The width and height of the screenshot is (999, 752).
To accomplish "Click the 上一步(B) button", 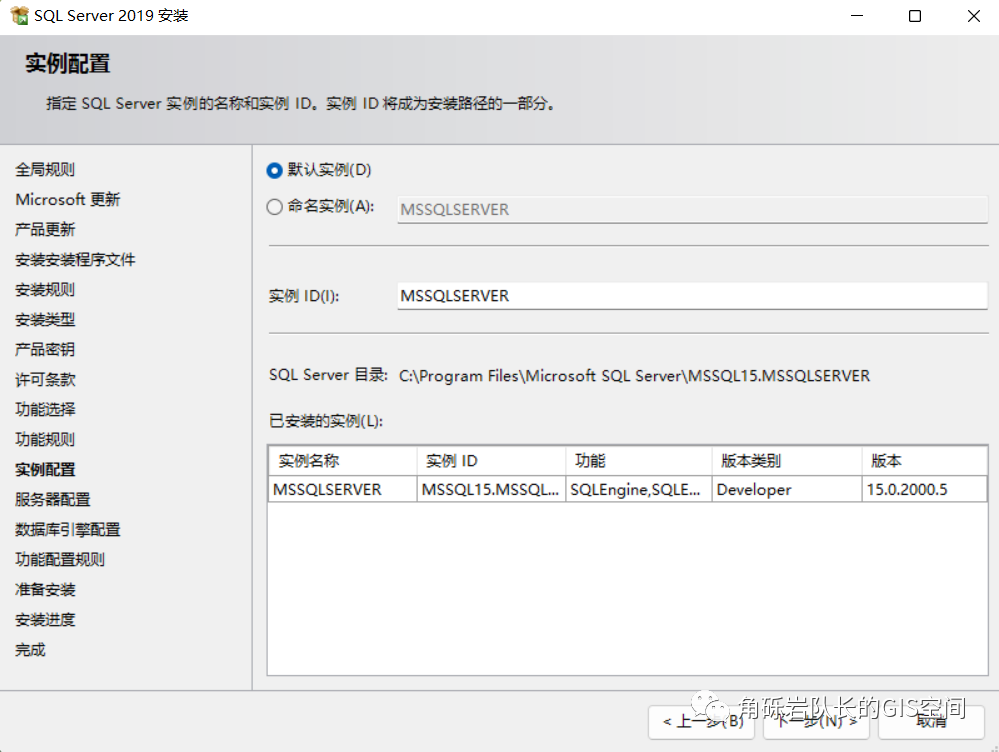I will click(x=701, y=722).
